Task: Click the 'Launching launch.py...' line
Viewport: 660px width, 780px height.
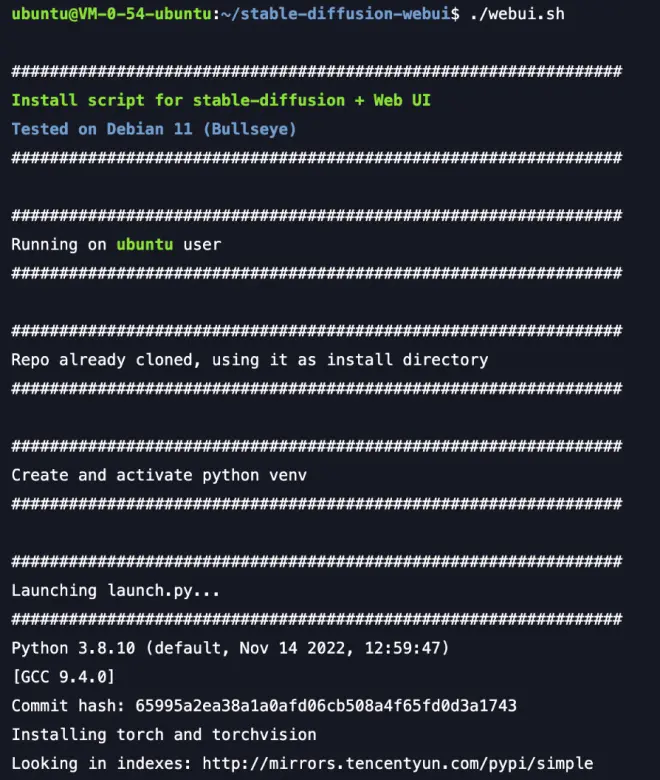Action: (115, 590)
